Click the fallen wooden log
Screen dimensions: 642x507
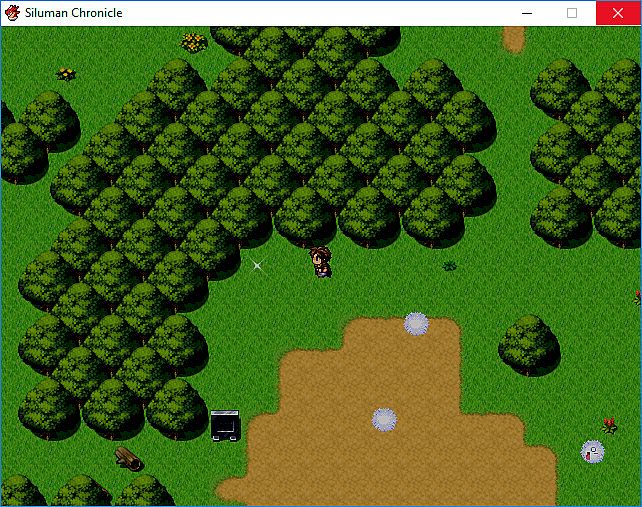129,459
